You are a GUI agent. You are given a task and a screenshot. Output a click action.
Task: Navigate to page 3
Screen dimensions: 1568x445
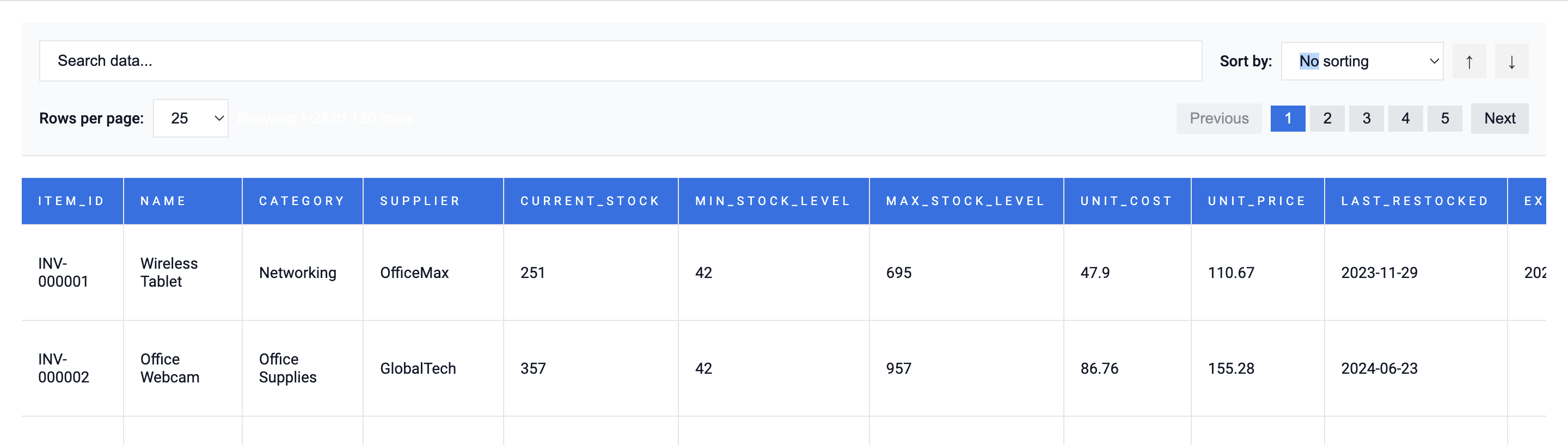coord(1366,119)
